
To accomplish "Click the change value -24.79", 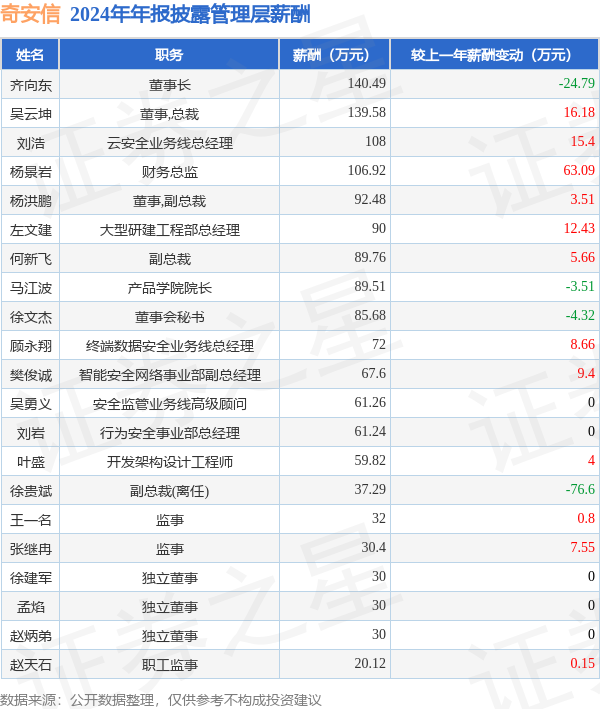I will point(576,83).
